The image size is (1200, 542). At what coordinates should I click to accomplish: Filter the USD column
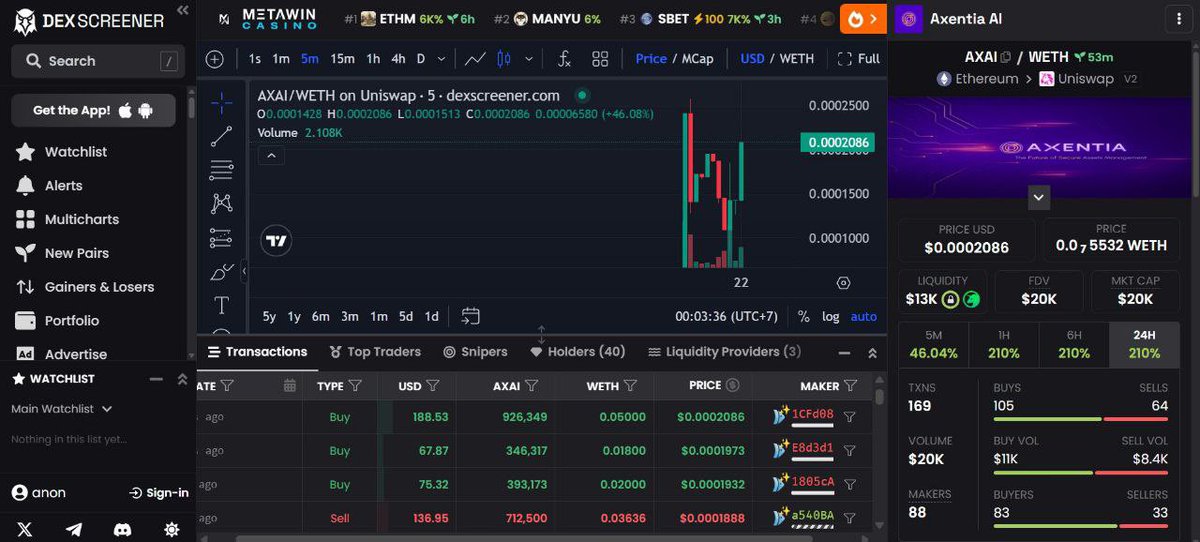coord(433,385)
